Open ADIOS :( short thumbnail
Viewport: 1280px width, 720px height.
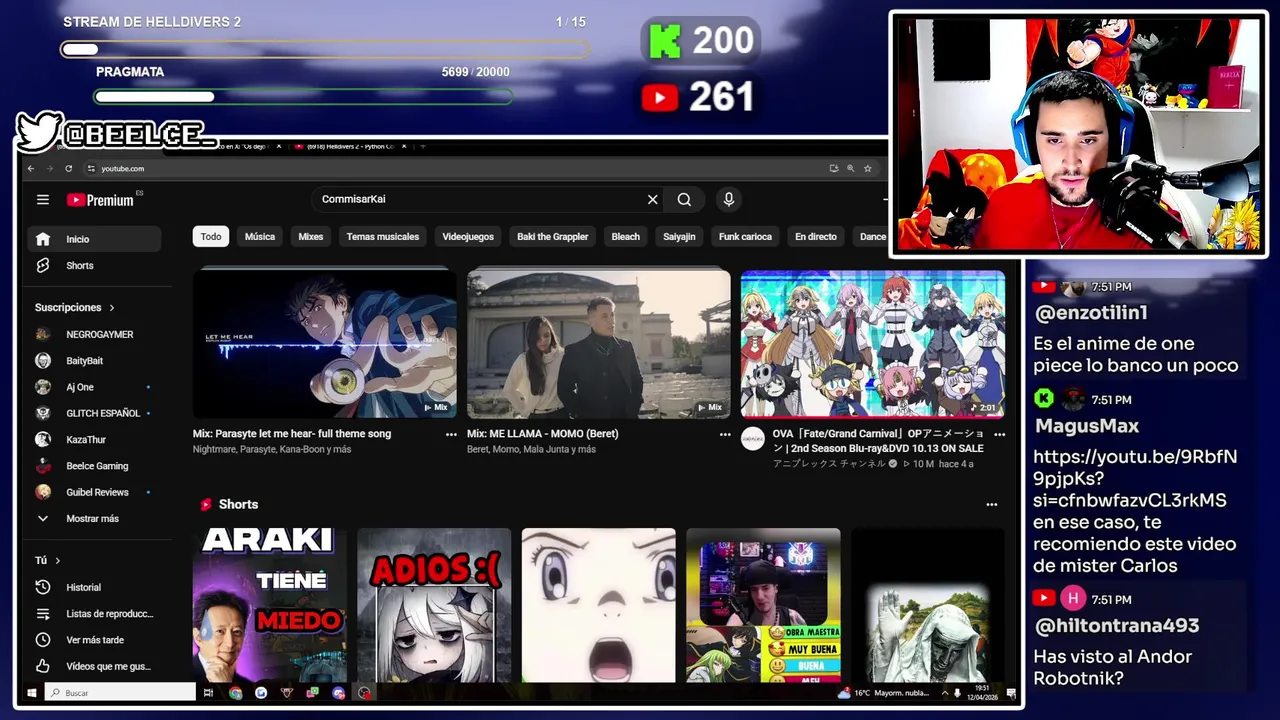(x=434, y=605)
